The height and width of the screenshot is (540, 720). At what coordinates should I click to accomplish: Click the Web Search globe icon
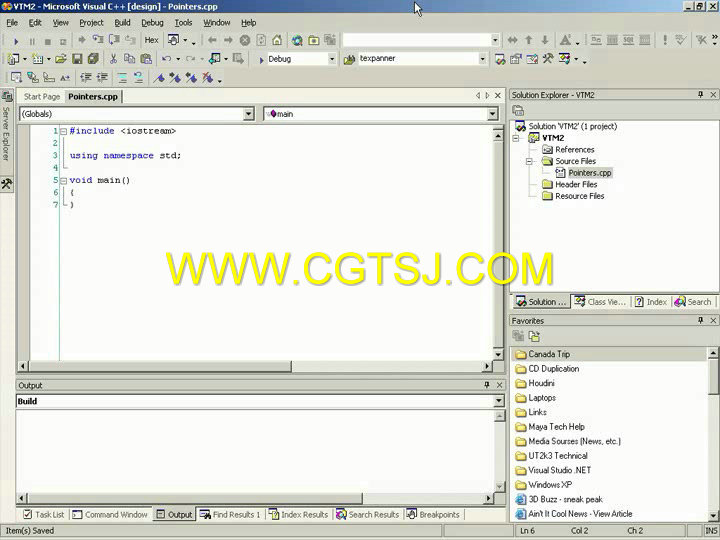297,40
